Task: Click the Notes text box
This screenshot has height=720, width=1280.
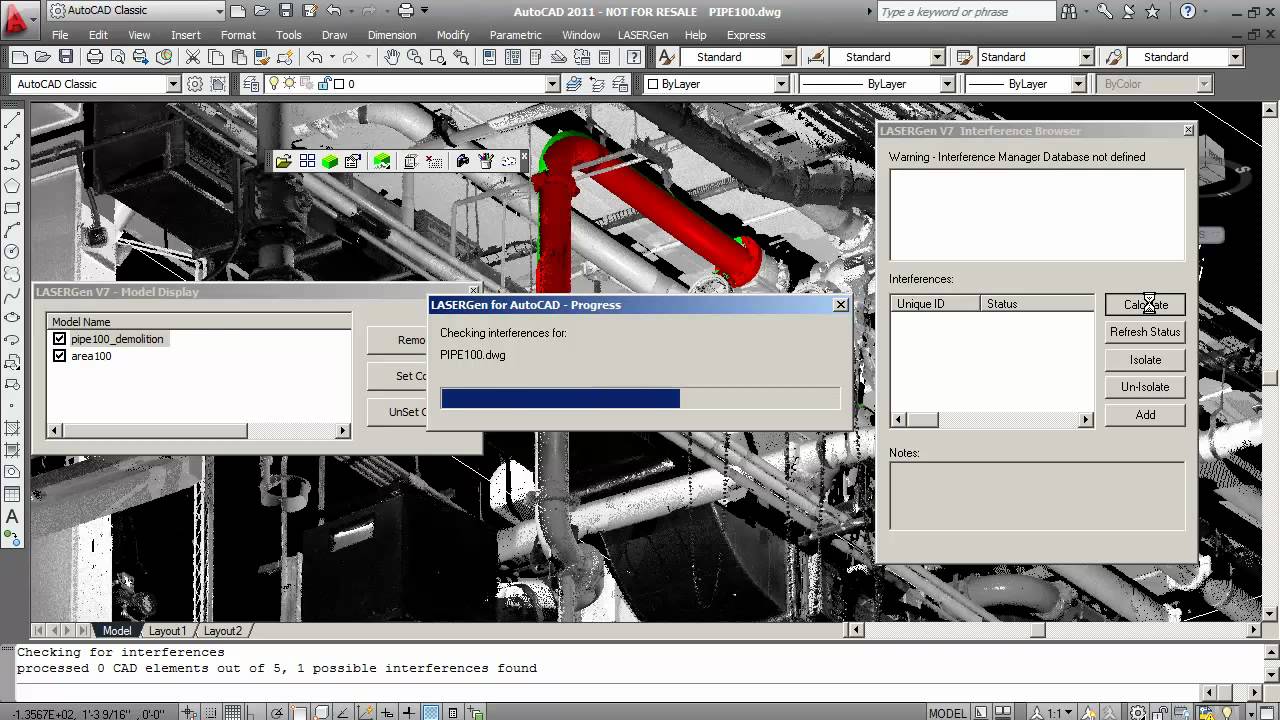Action: [1037, 495]
